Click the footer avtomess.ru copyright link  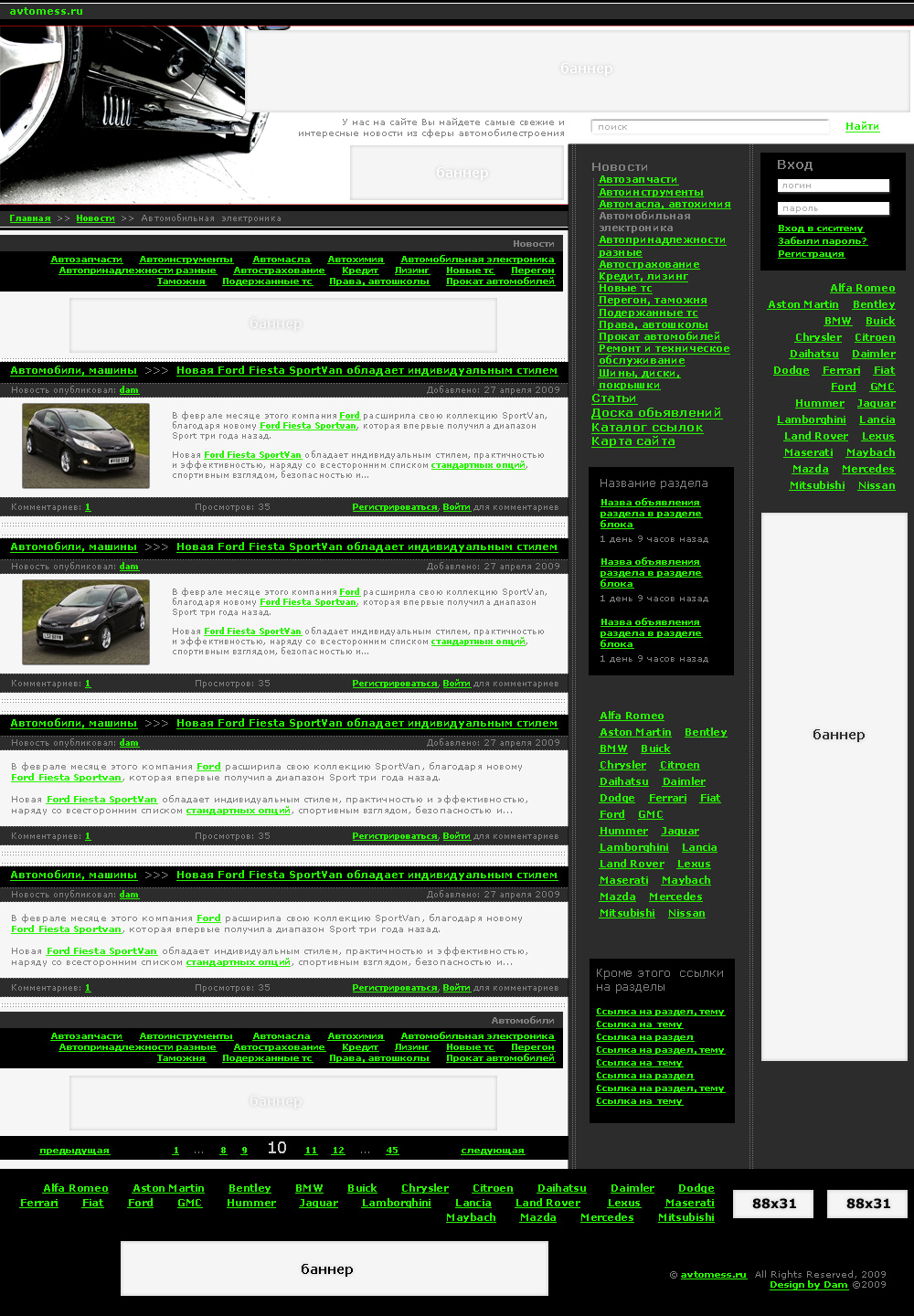point(713,1274)
